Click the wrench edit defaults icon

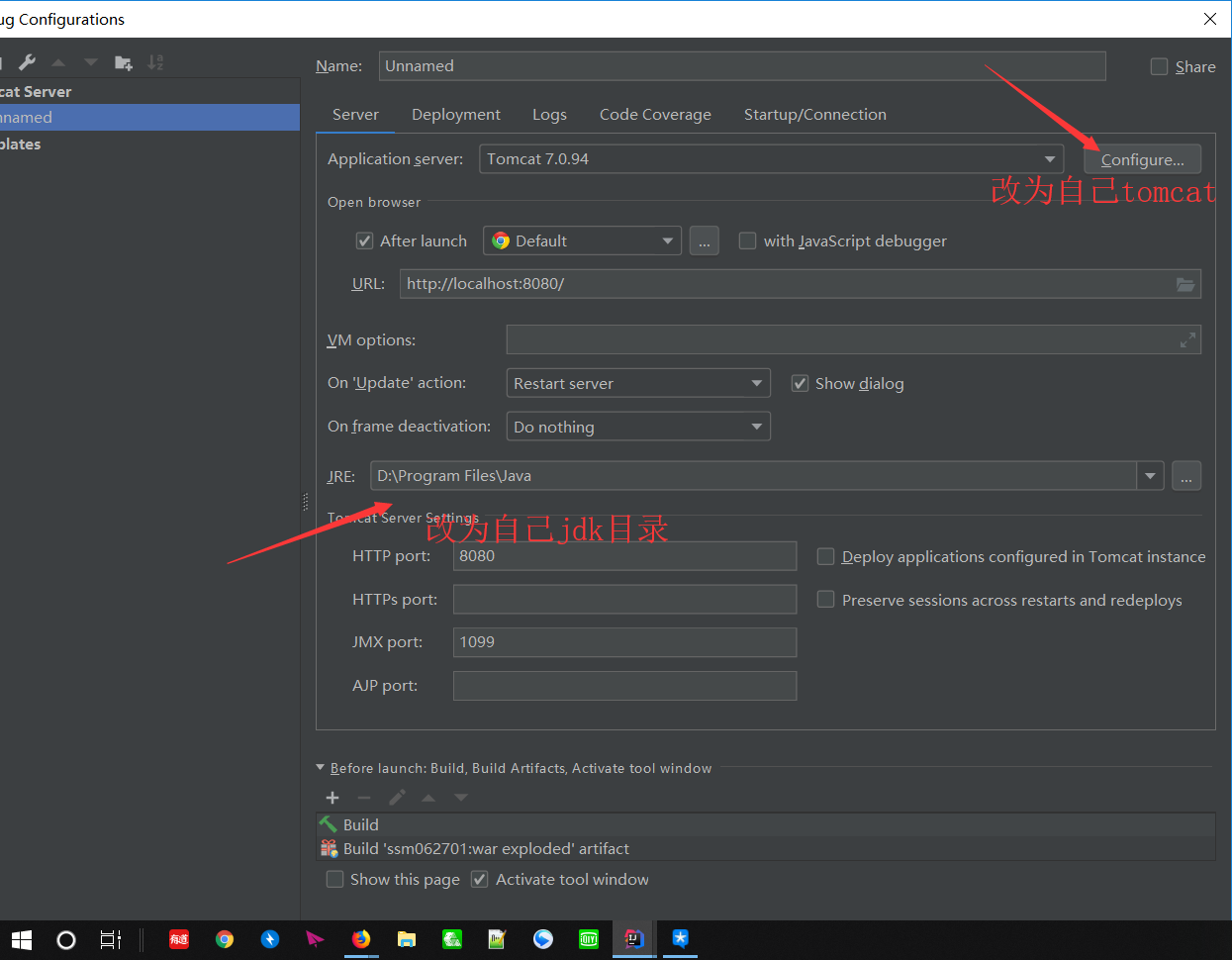click(27, 62)
